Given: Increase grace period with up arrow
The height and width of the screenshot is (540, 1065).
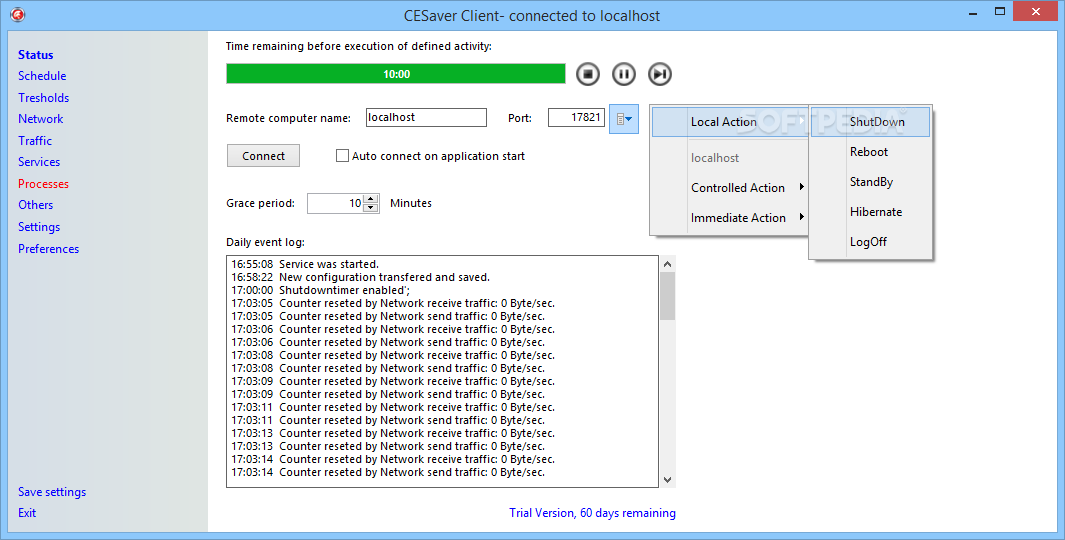Looking at the screenshot, I should (x=371, y=199).
